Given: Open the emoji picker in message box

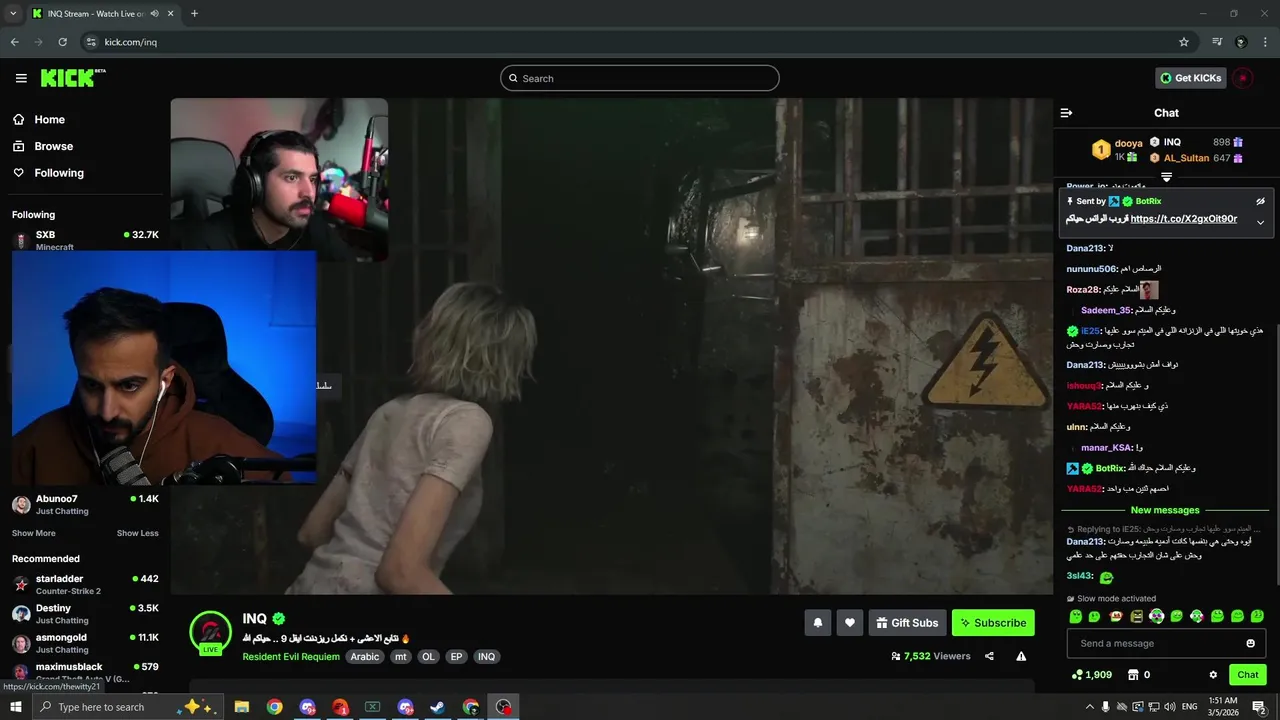Looking at the screenshot, I should click(x=1250, y=643).
